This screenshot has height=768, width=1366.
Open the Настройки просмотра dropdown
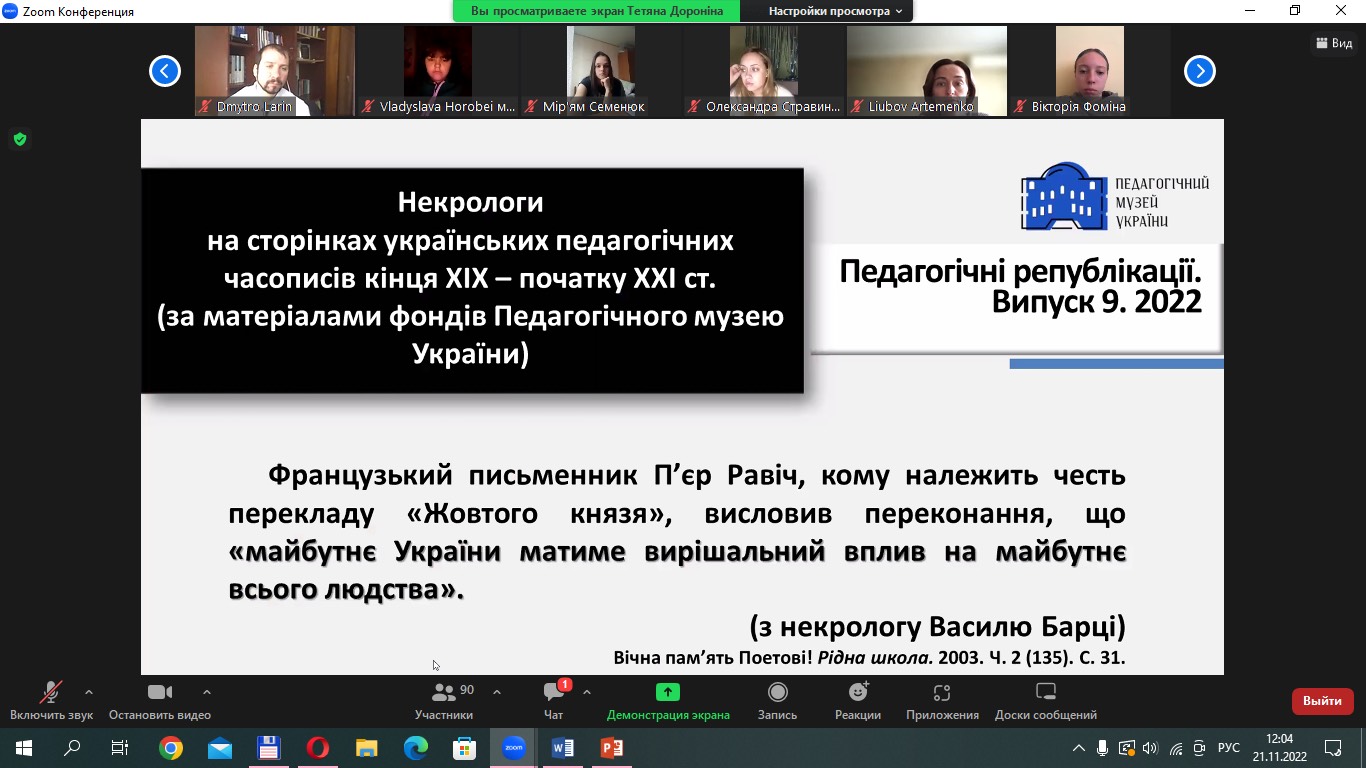tap(834, 11)
